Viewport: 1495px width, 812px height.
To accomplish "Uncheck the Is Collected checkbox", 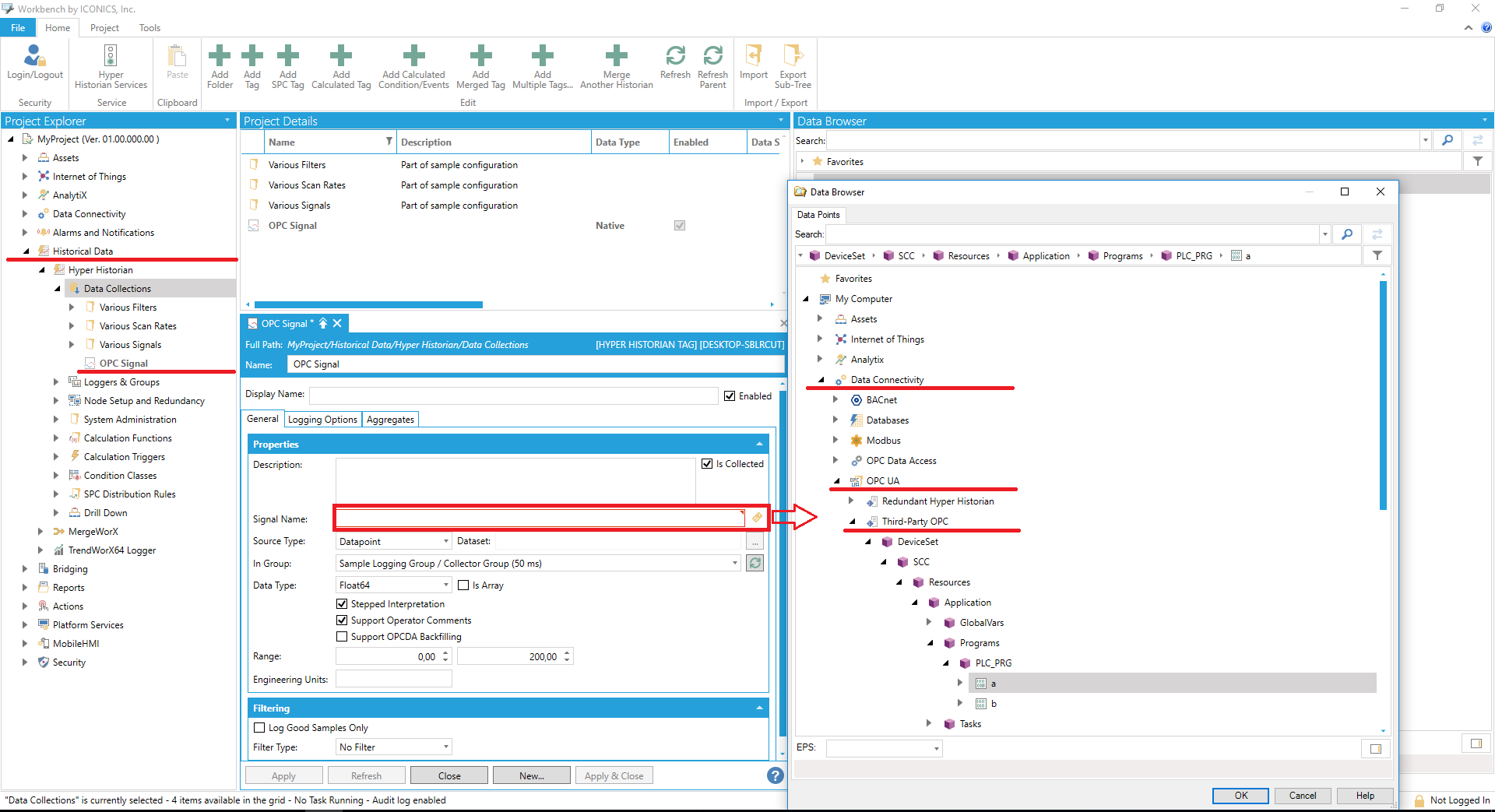I will (x=707, y=464).
